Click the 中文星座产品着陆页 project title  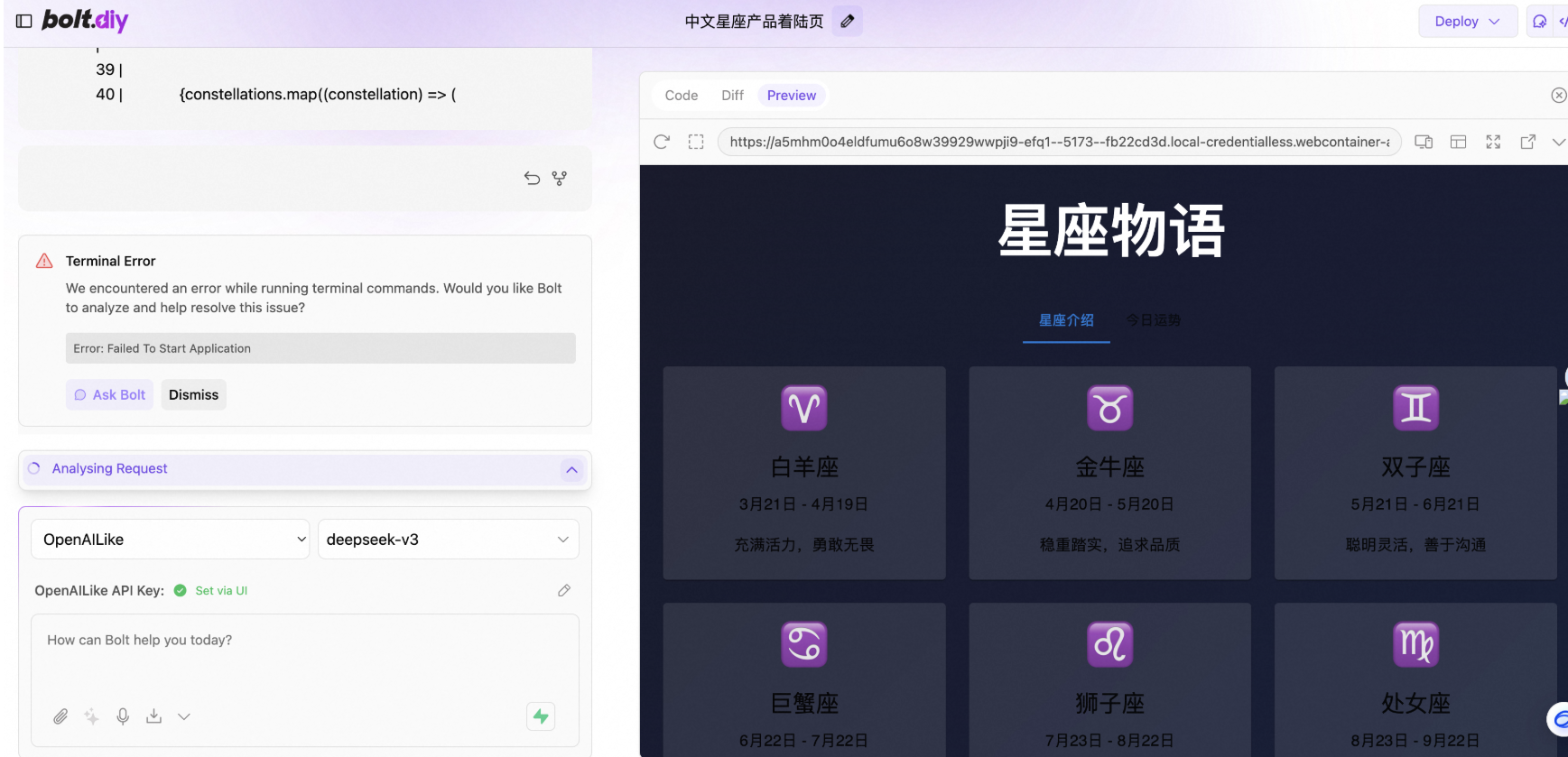754,22
